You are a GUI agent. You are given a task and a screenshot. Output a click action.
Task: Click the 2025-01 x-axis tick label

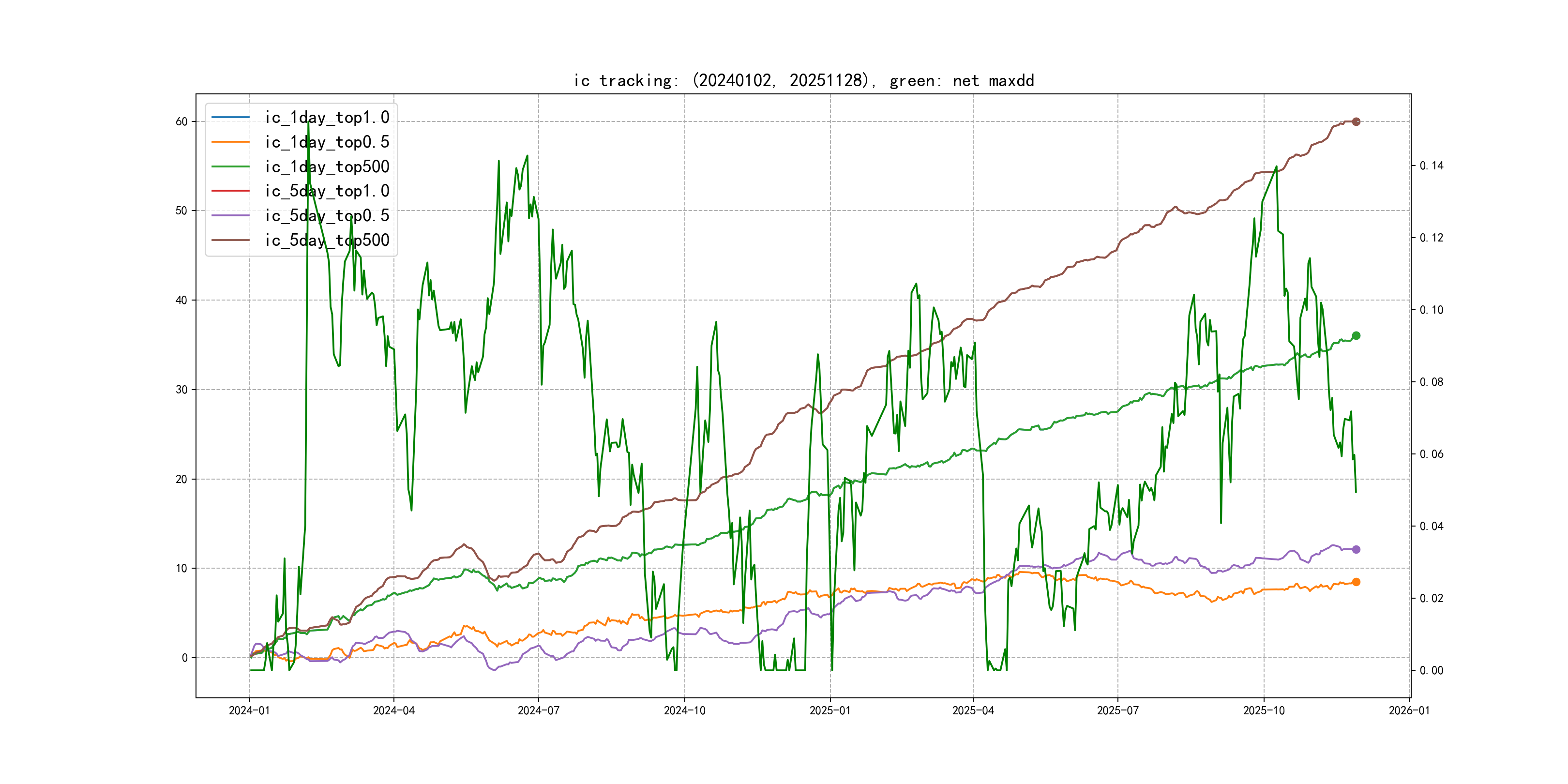tap(829, 710)
